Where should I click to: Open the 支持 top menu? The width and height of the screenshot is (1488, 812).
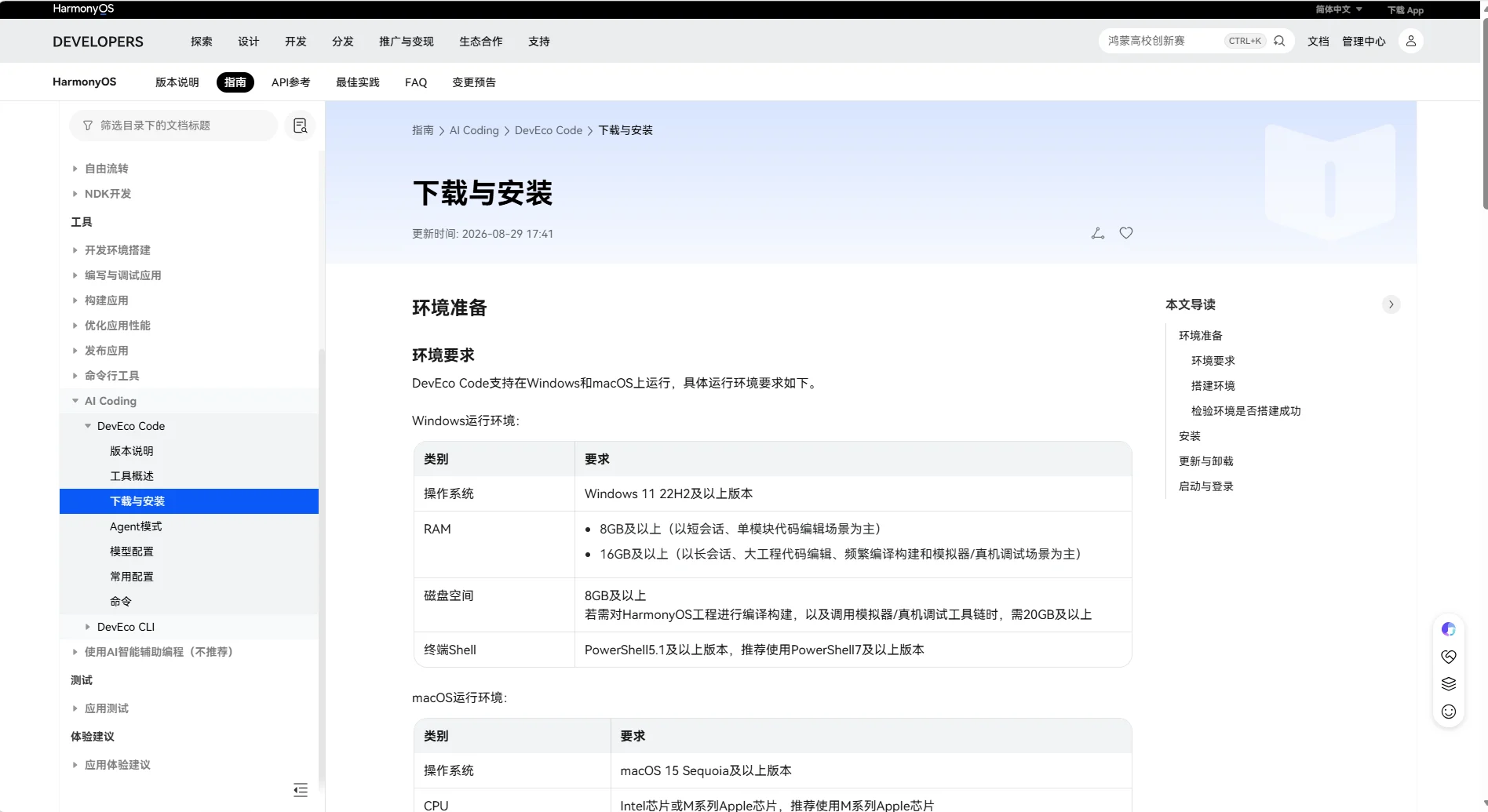pyautogui.click(x=539, y=42)
